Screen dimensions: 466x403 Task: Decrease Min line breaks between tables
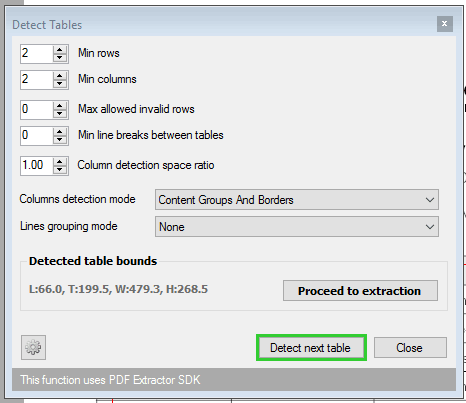click(x=60, y=140)
